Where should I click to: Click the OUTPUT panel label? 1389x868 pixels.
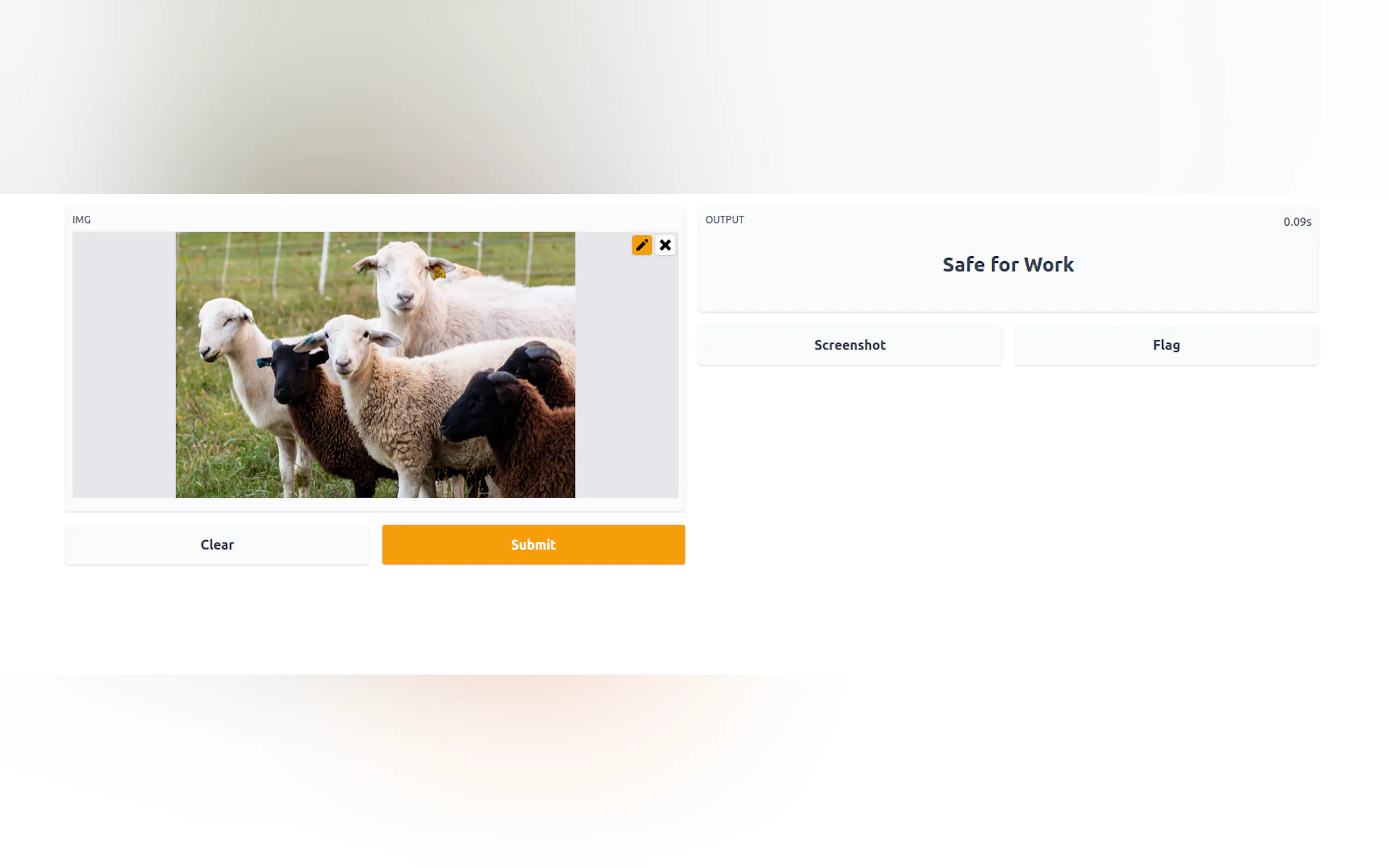725,220
